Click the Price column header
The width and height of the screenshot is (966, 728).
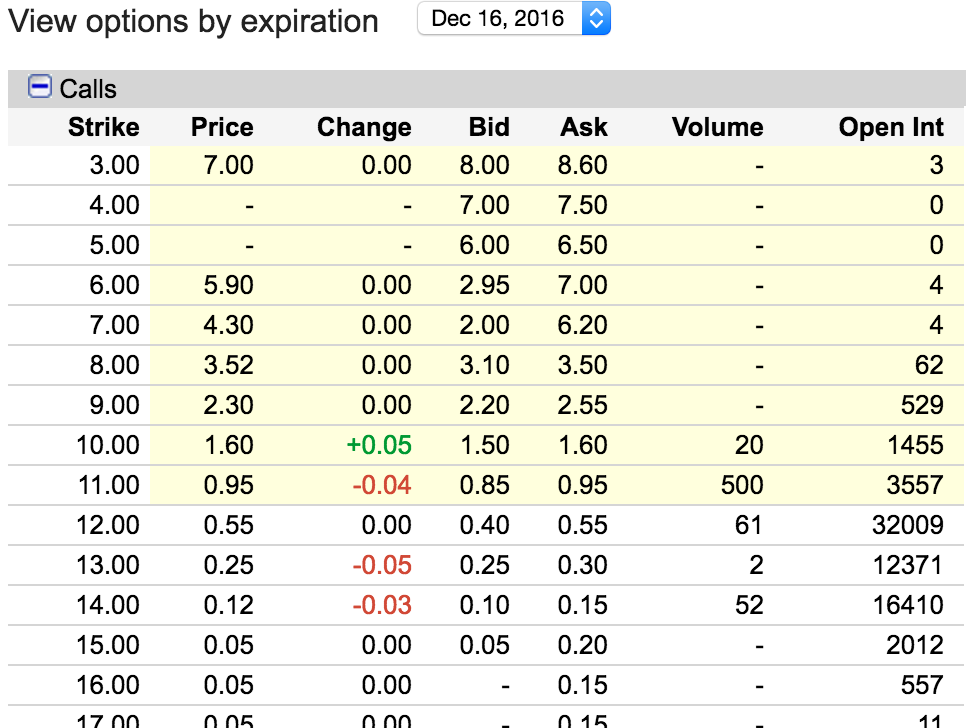pos(222,127)
